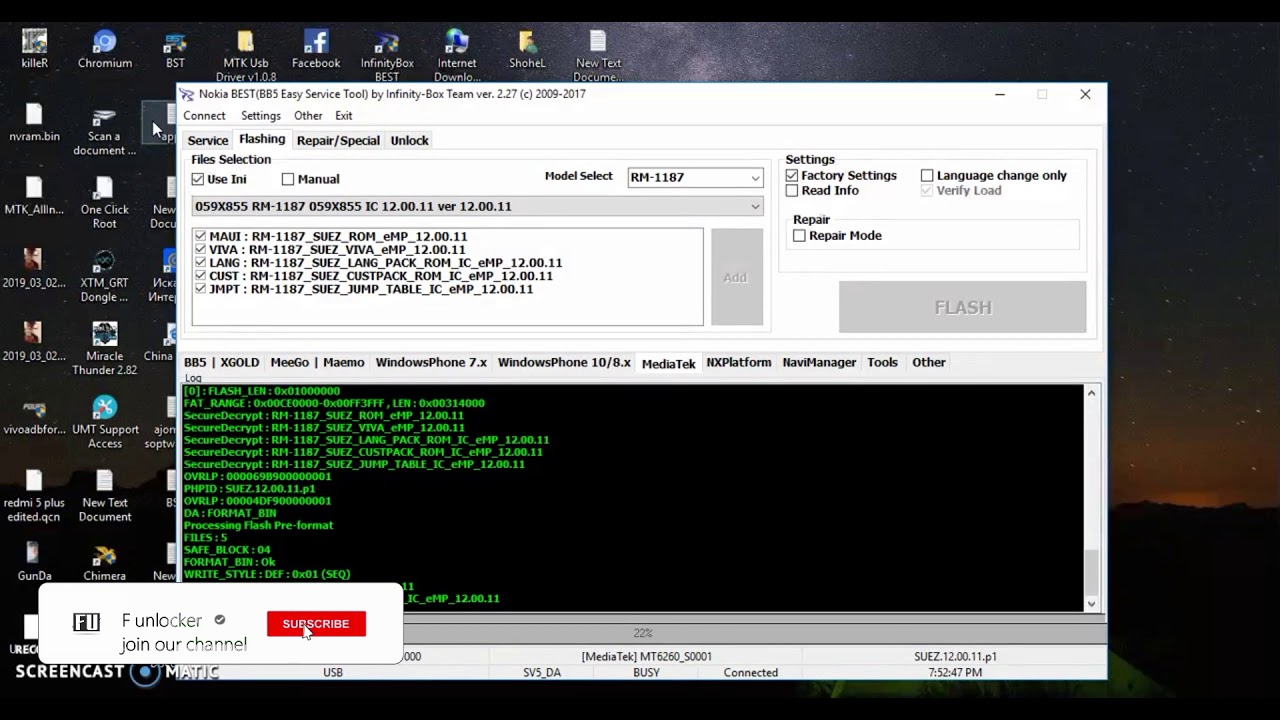The width and height of the screenshot is (1280, 720).
Task: Open XTM_GRT Dongle desktop icon
Action: point(105,276)
